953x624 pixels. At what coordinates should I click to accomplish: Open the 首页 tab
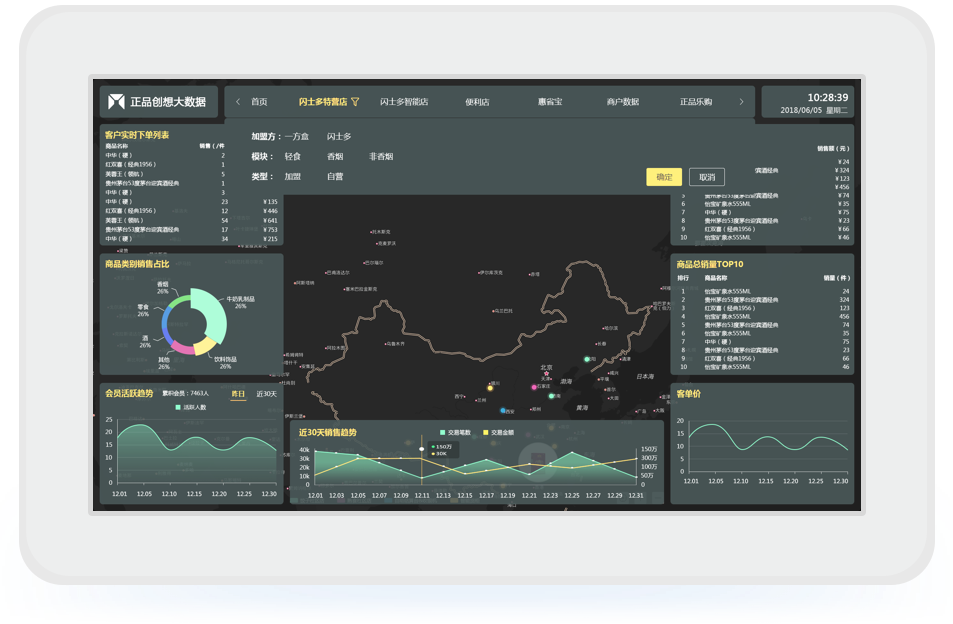260,101
